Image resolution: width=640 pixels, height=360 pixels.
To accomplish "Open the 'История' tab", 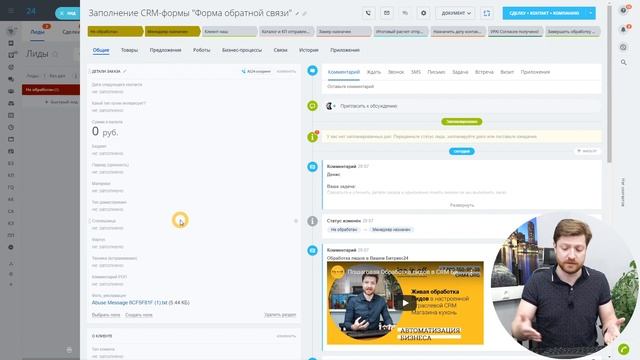I will coord(309,50).
